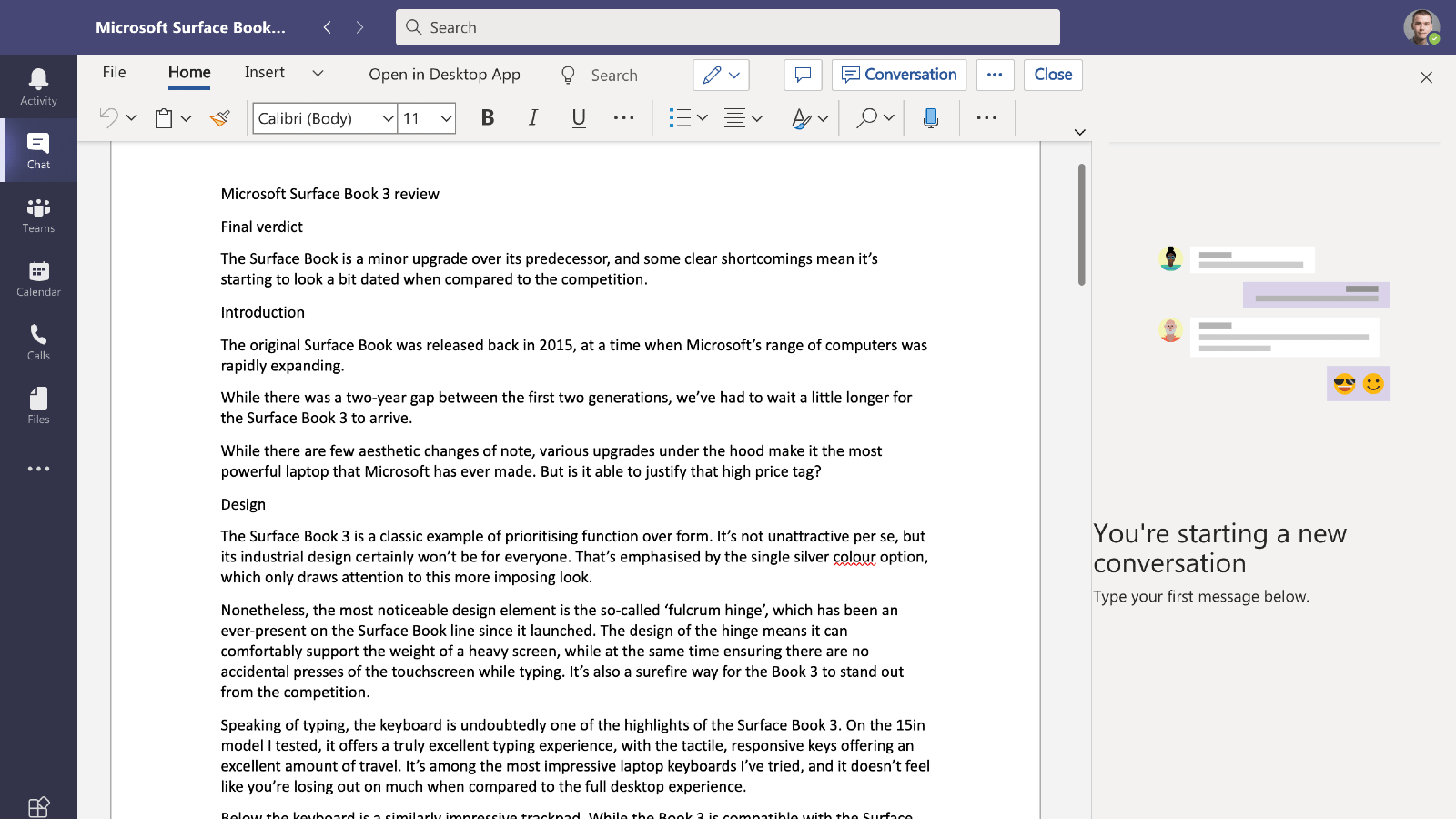Navigate back with the left arrow
This screenshot has width=1456, height=819.
coord(328,27)
